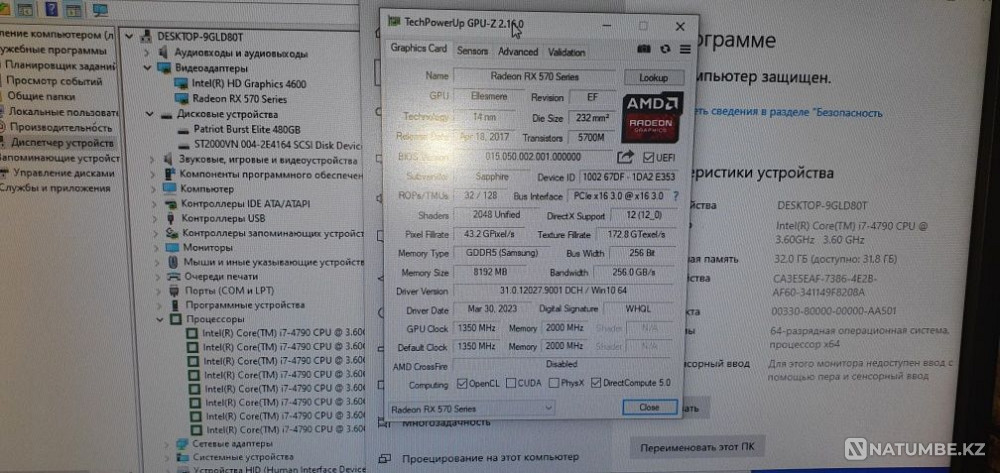The height and width of the screenshot is (473, 1000).
Task: Toggle the DirectCompute 5.0 checkbox
Action: coord(596,383)
